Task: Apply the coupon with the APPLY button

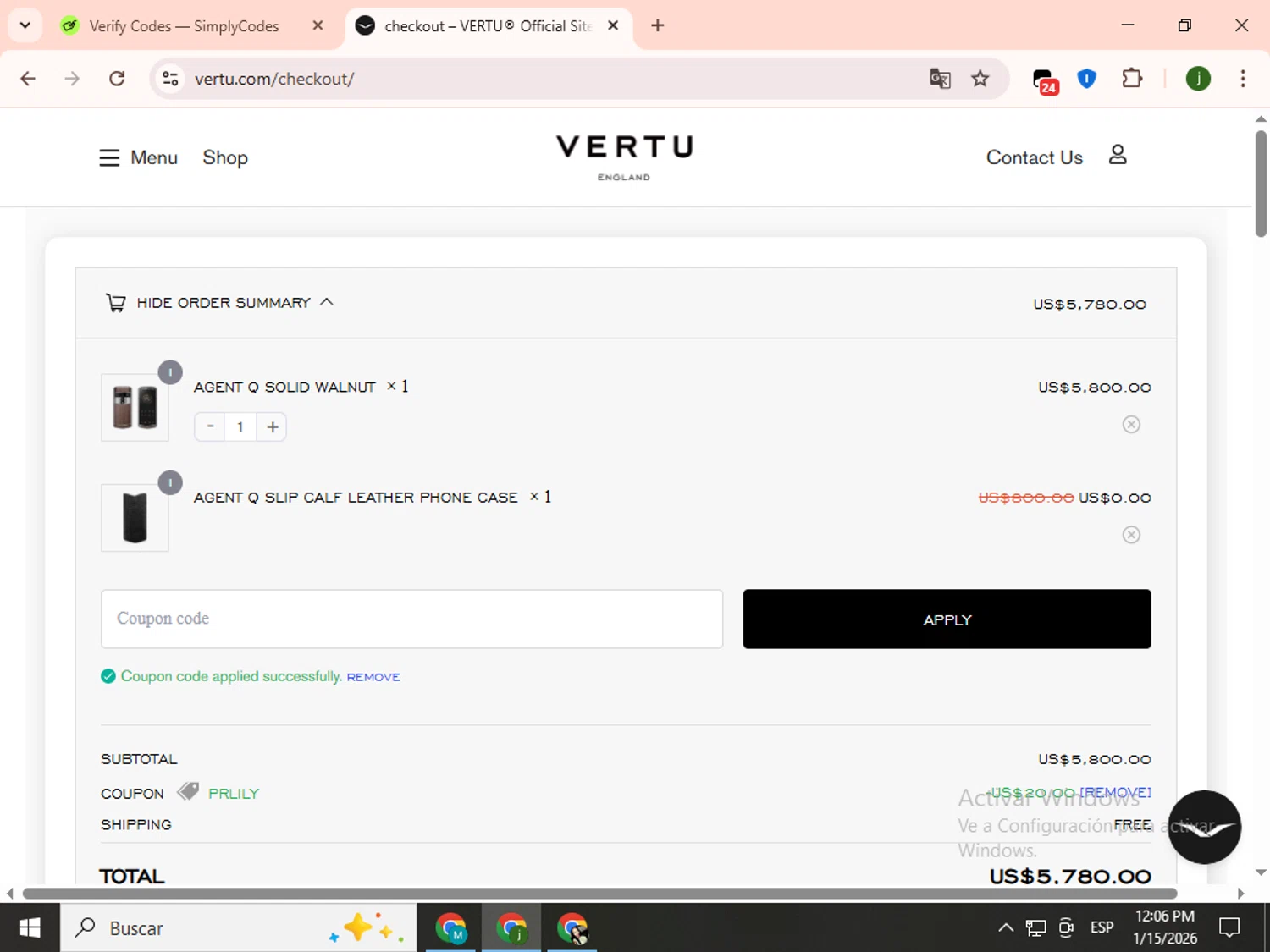Action: click(947, 619)
